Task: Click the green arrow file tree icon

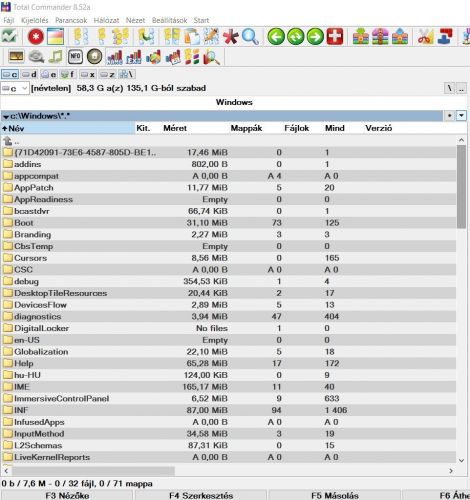Action: pos(146,36)
